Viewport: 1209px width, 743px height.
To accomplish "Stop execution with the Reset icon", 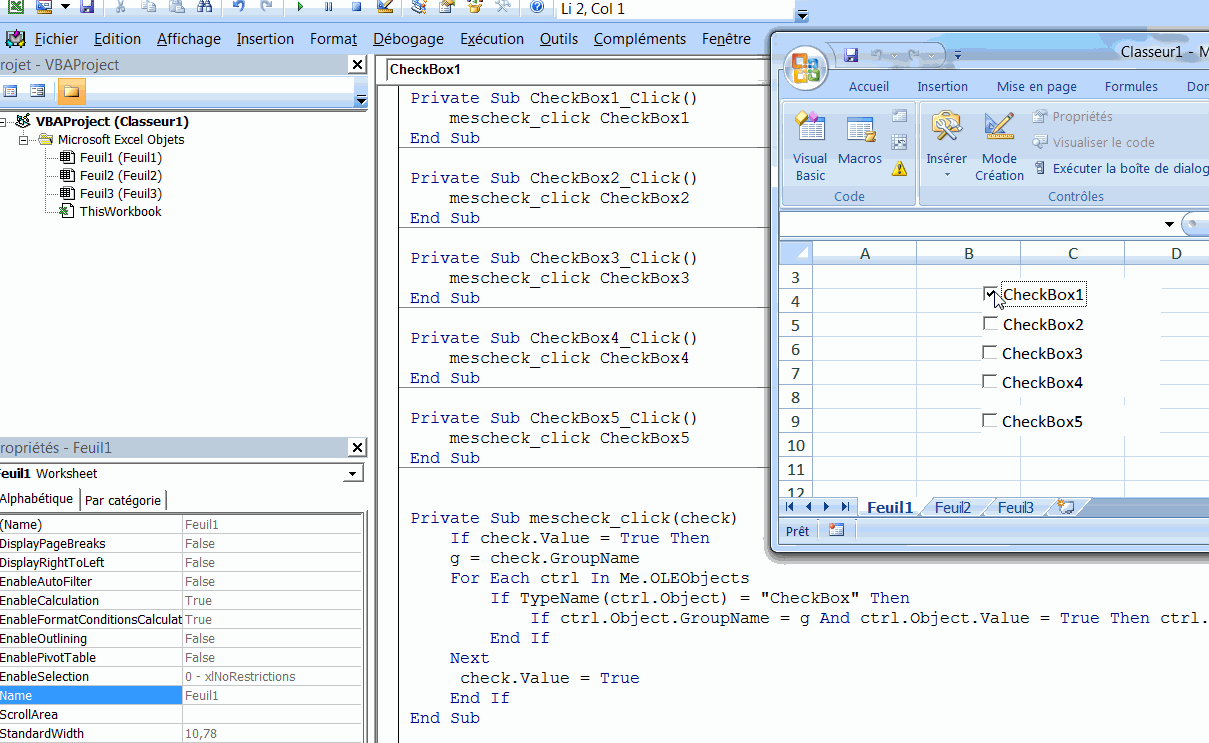I will point(356,7).
